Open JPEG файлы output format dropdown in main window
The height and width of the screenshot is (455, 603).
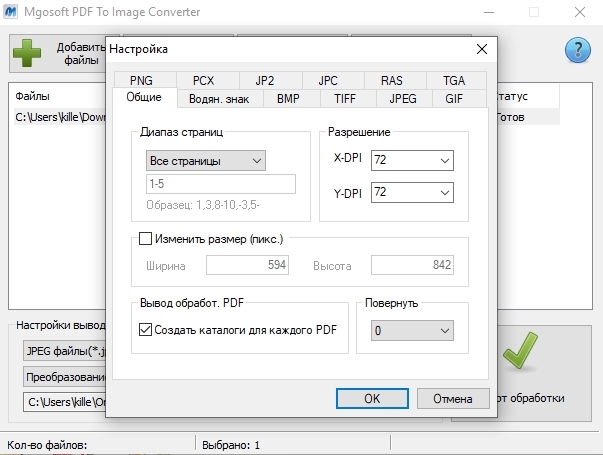tap(64, 351)
